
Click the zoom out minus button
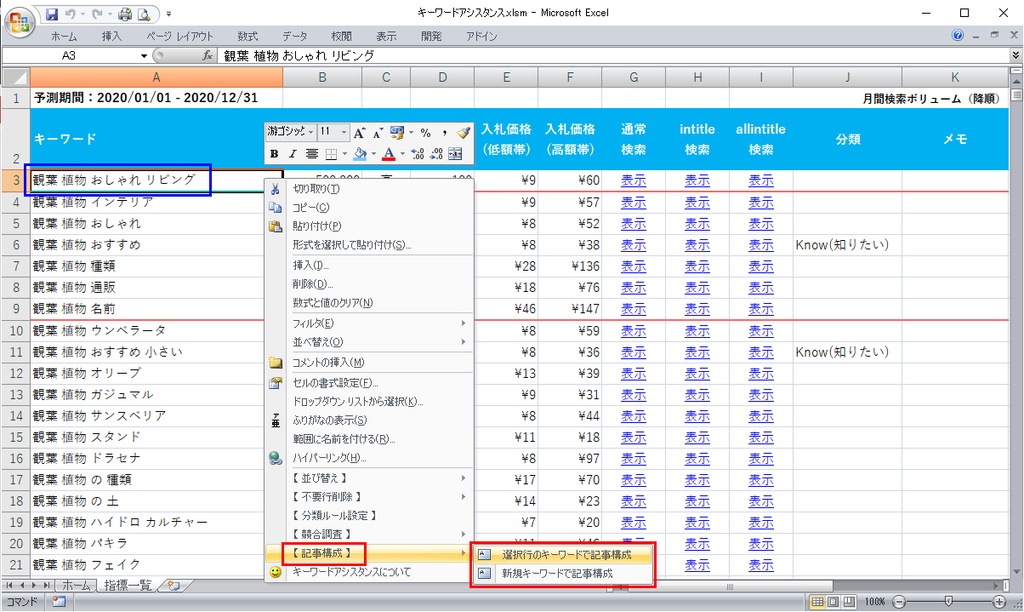point(899,602)
